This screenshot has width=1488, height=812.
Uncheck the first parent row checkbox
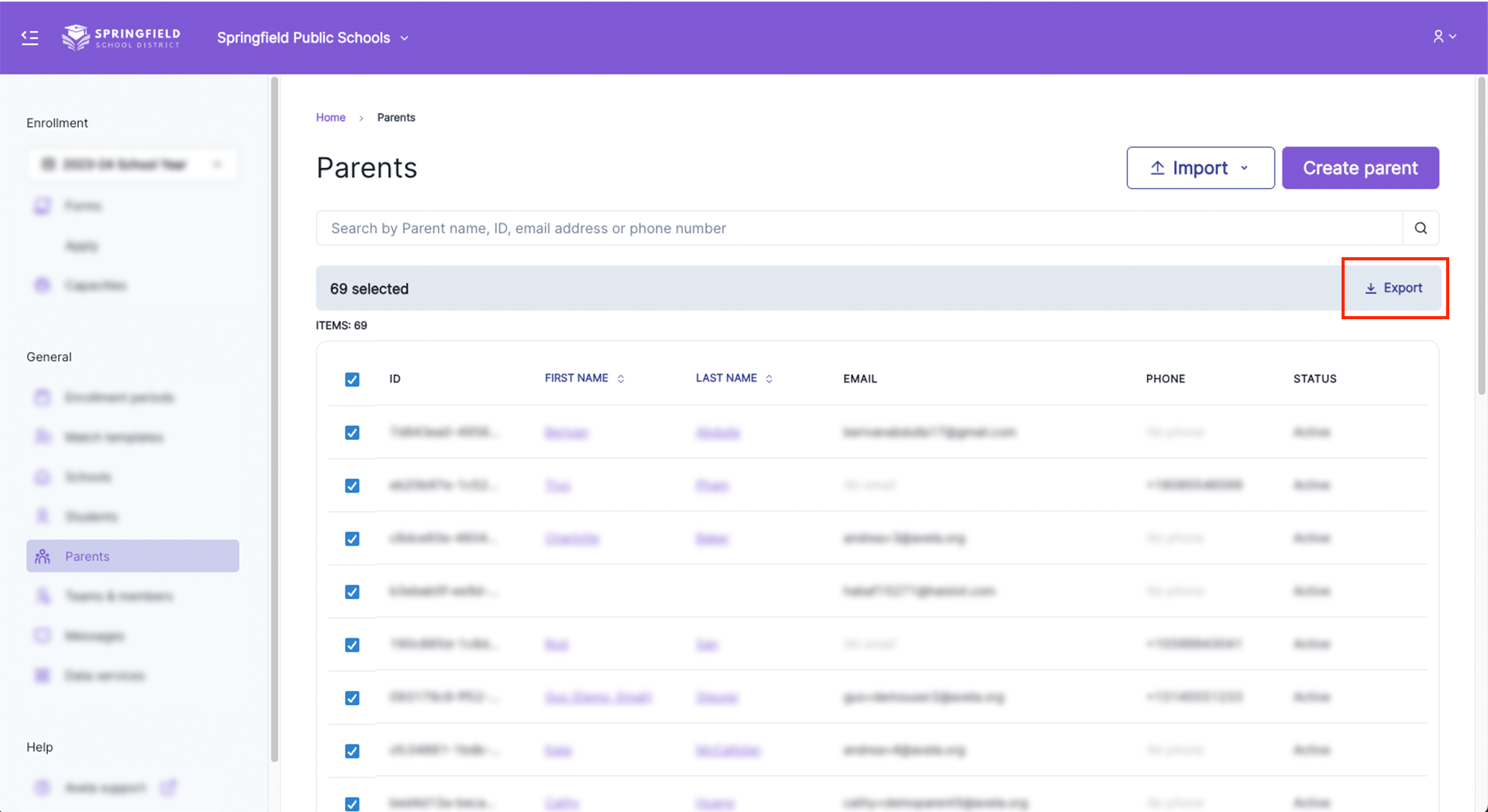pyautogui.click(x=352, y=432)
